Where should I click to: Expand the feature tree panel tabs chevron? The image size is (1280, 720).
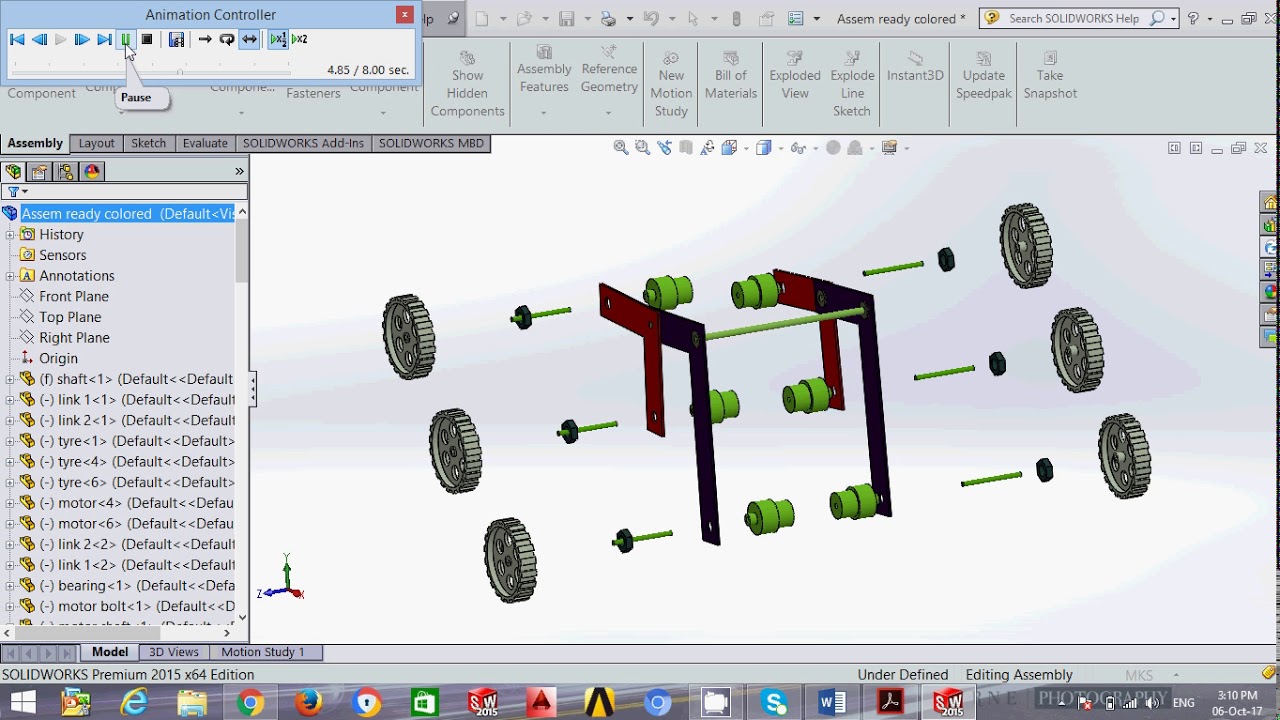pyautogui.click(x=239, y=171)
